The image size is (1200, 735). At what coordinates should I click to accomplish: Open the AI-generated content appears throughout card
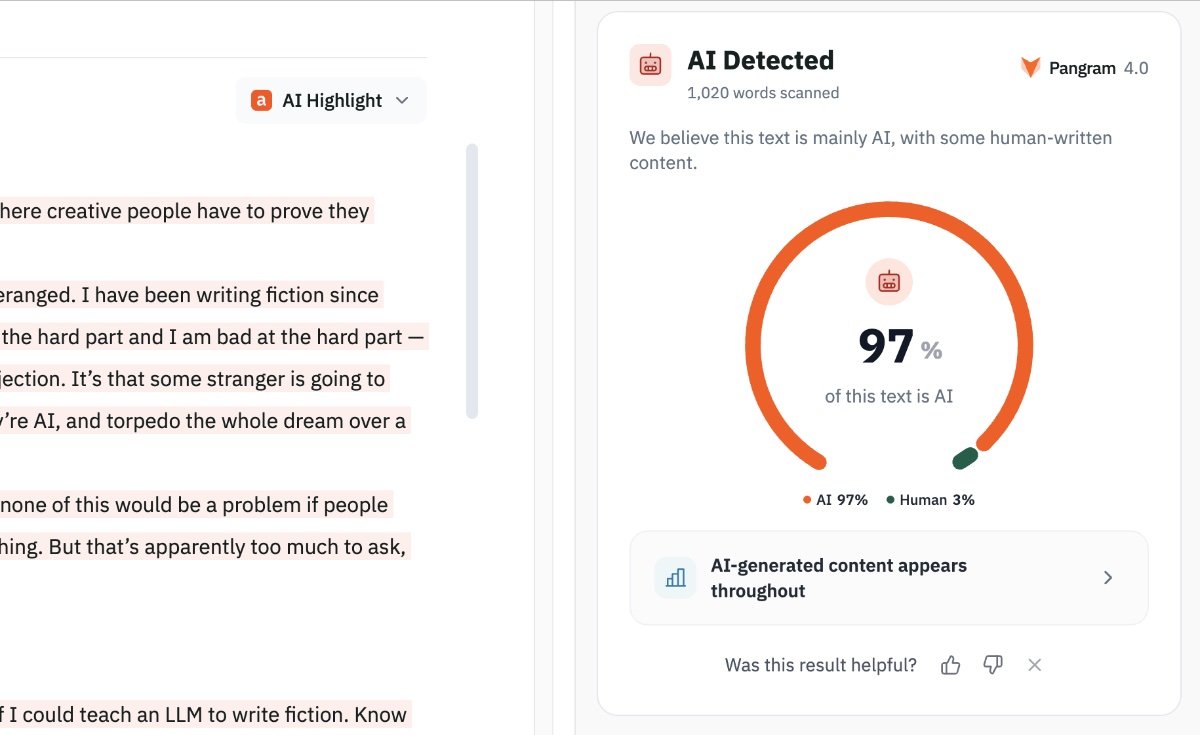tap(889, 578)
